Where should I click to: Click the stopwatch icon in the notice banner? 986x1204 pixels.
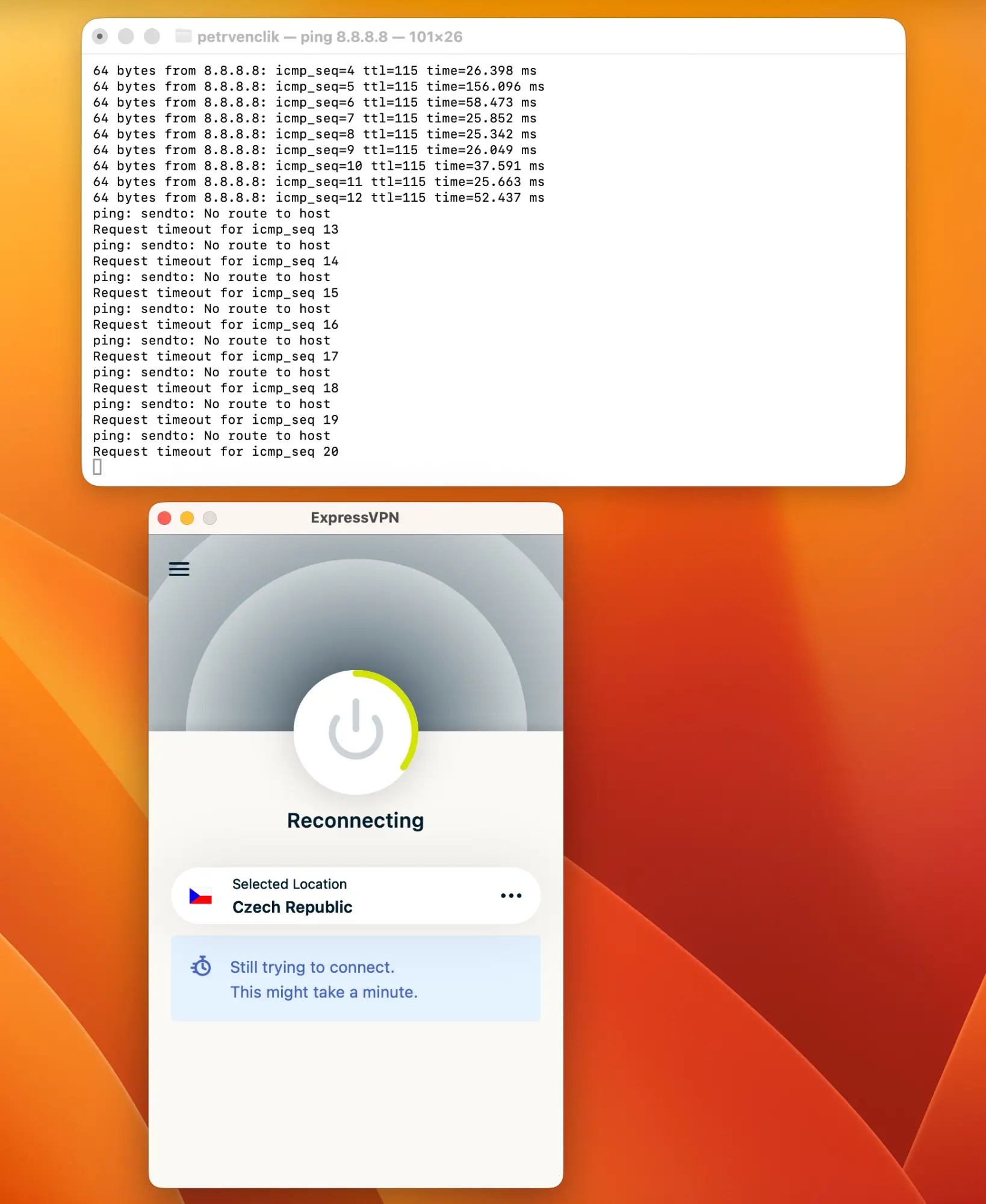pyautogui.click(x=202, y=967)
